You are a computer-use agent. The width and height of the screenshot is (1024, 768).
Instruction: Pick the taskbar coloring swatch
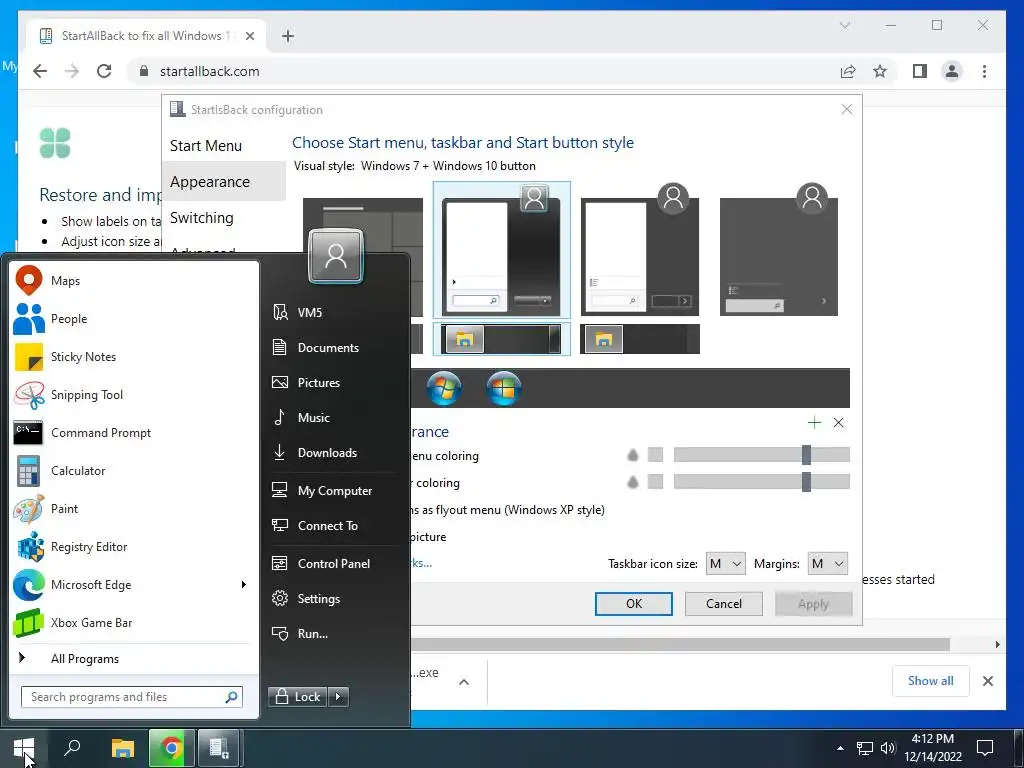point(655,482)
